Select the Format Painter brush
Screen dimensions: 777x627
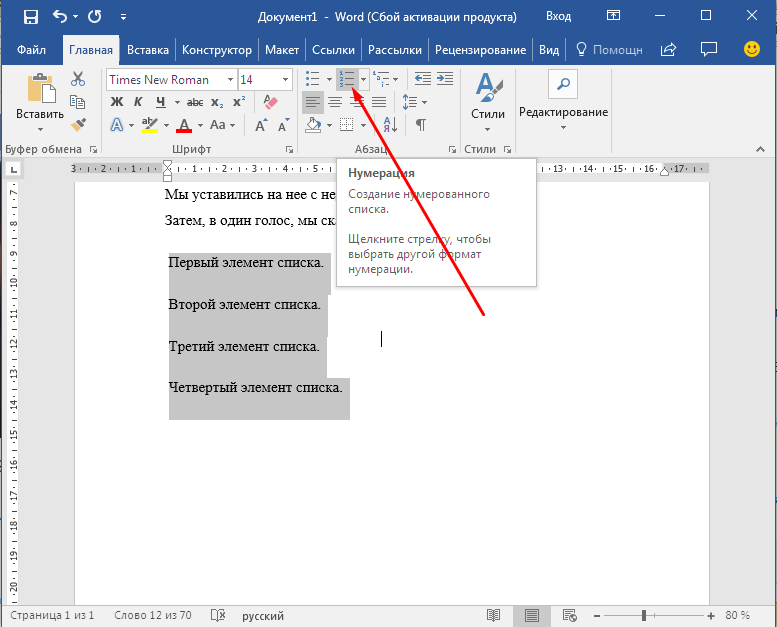(78, 124)
